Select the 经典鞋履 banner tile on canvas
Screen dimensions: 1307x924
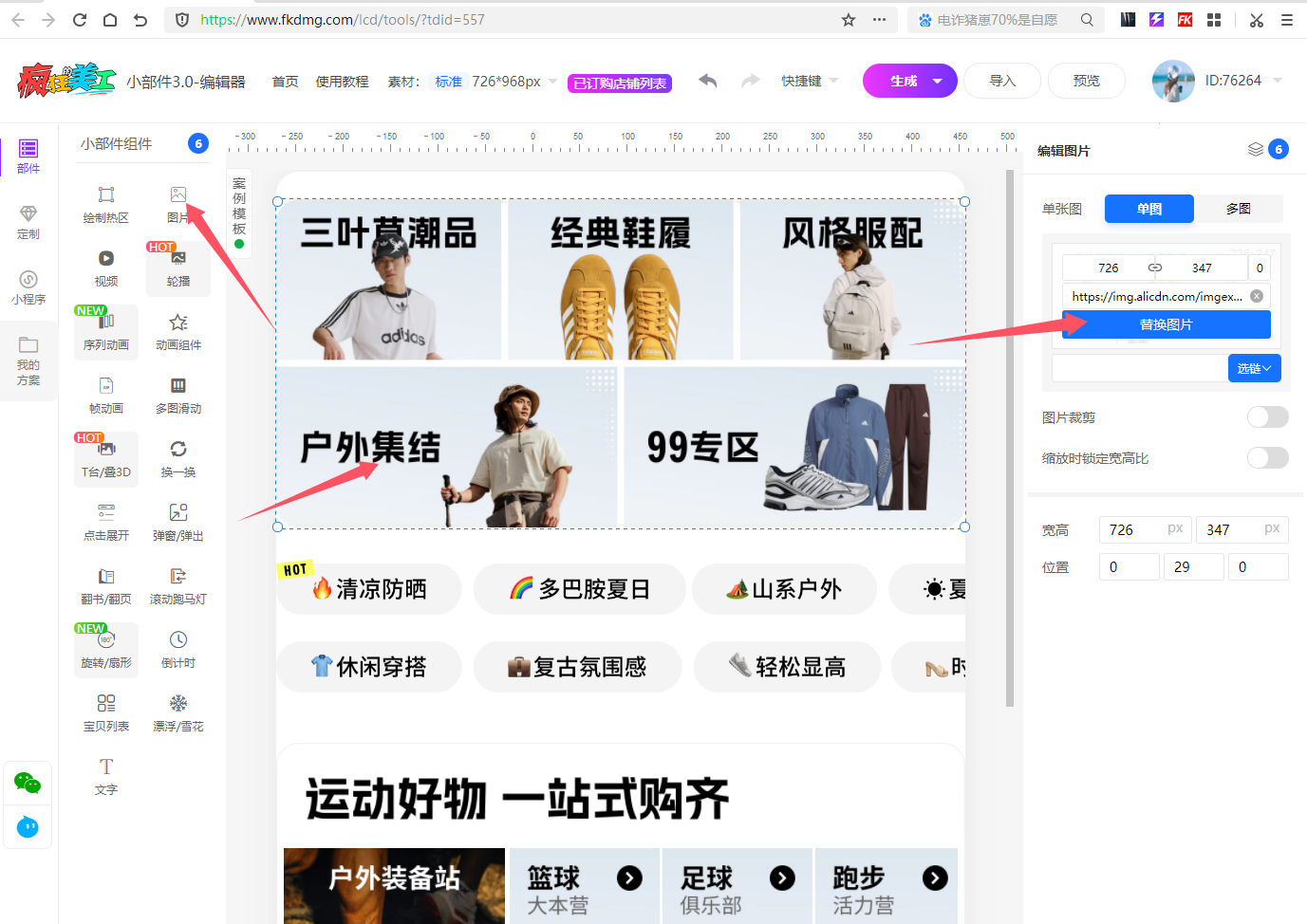pyautogui.click(x=621, y=280)
